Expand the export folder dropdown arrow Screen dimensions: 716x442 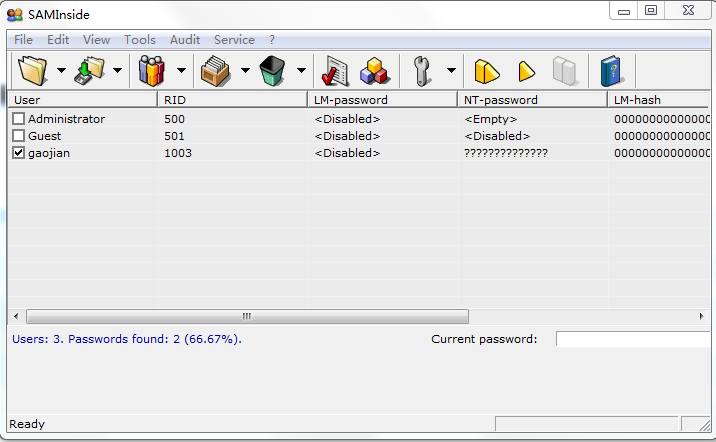(117, 70)
